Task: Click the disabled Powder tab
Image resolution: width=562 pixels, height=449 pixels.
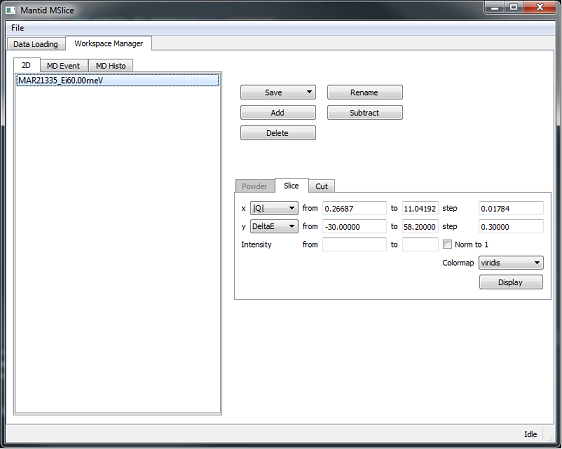Action: (254, 186)
